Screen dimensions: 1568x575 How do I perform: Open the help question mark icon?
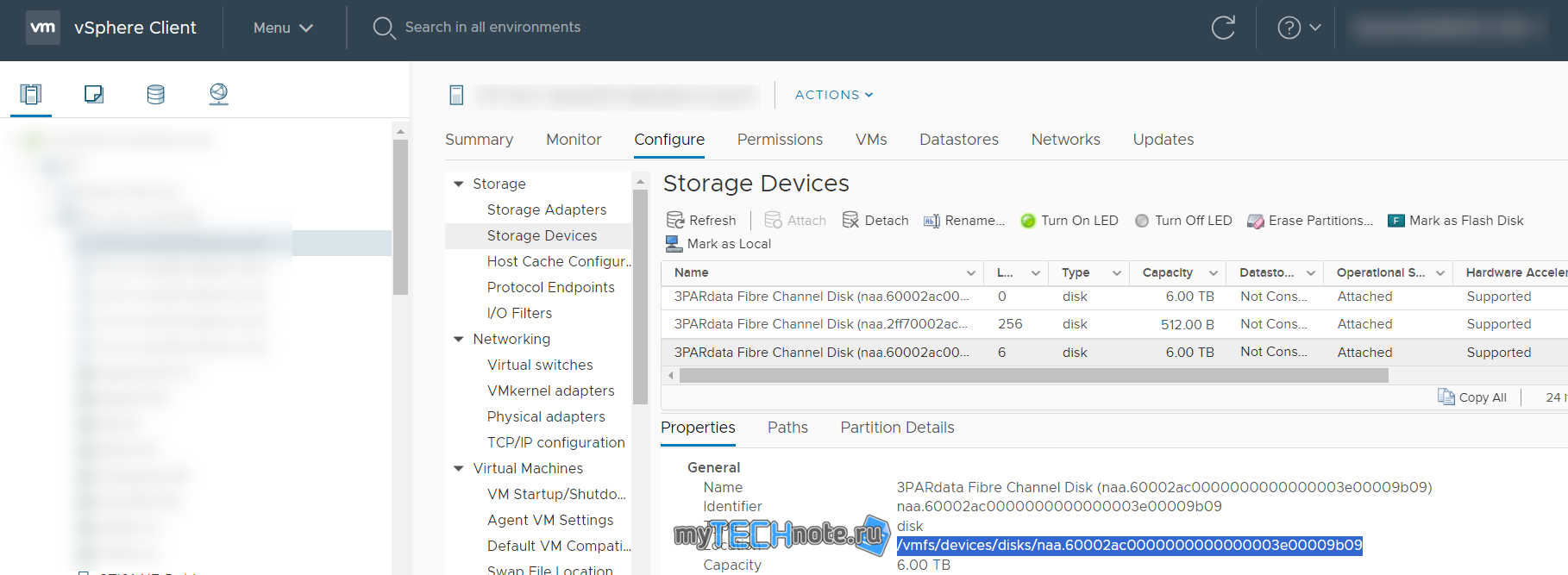1289,28
